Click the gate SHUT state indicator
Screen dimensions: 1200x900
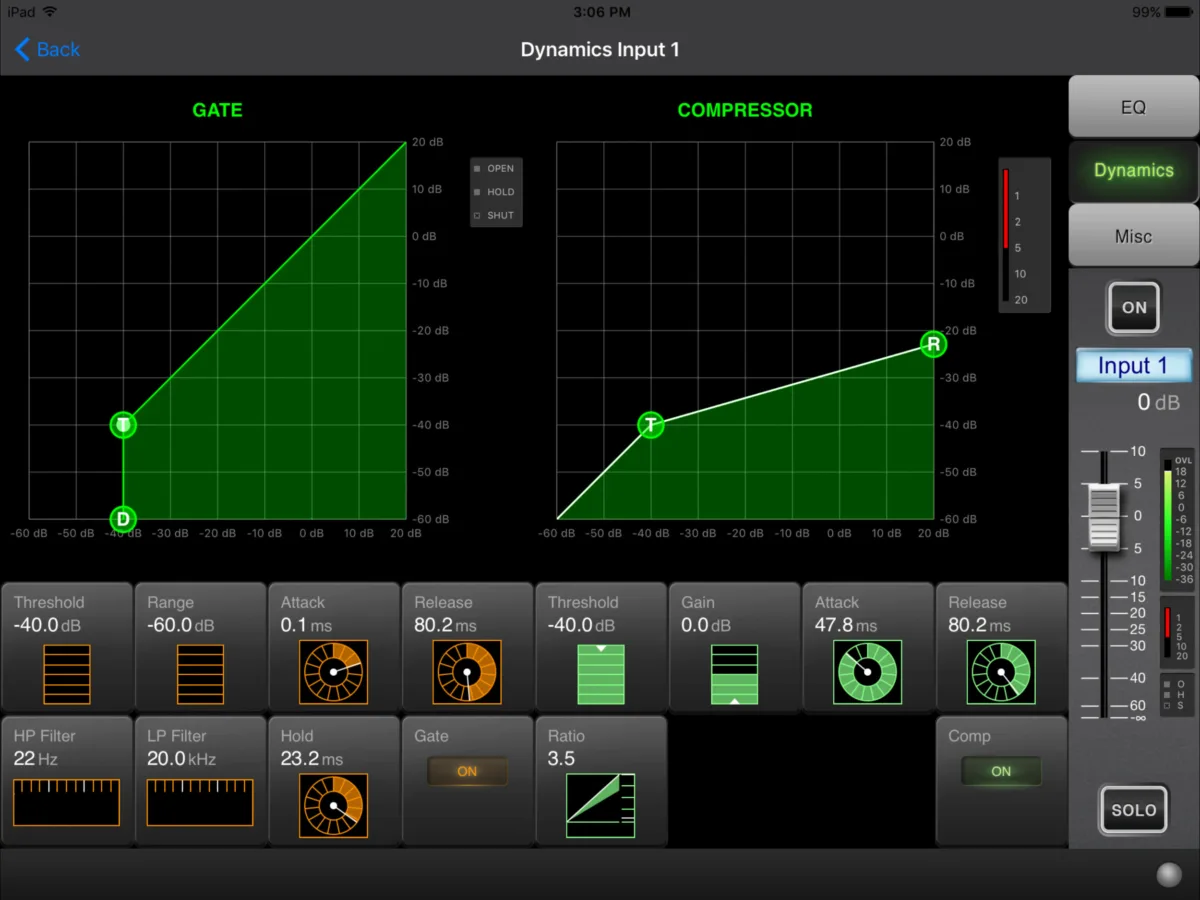pyautogui.click(x=494, y=215)
